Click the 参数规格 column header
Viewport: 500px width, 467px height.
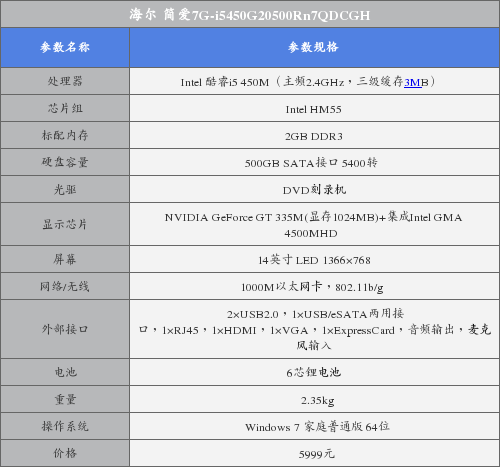(313, 47)
